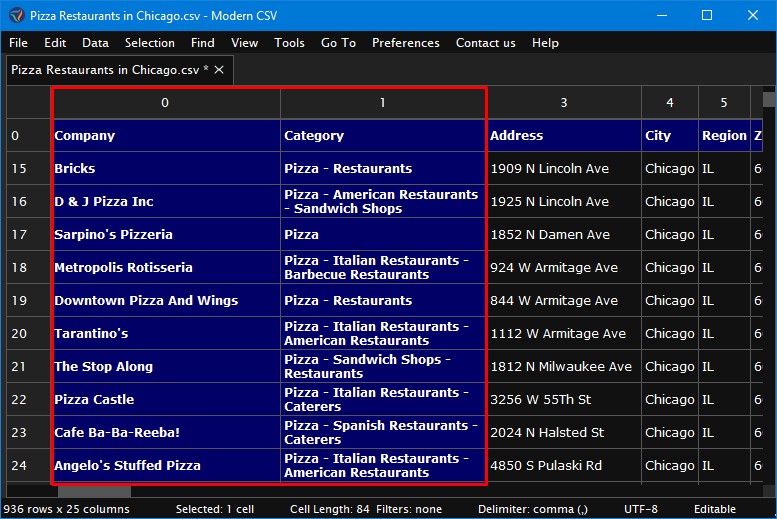Open the Preferences menu
This screenshot has width=777, height=519.
click(x=406, y=43)
